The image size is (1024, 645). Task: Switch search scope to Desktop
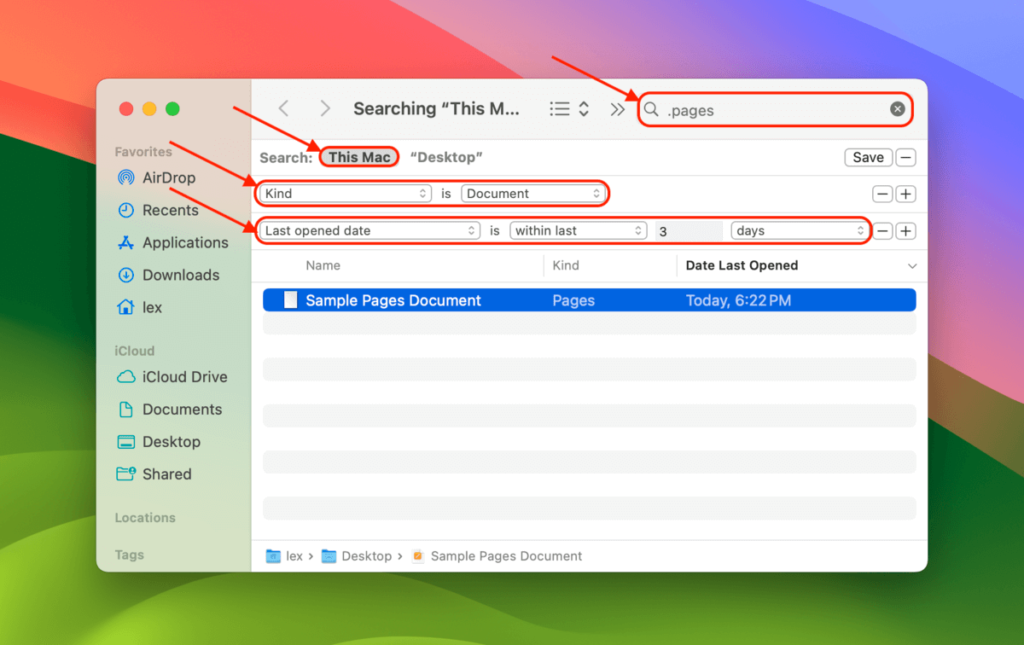pyautogui.click(x=445, y=157)
